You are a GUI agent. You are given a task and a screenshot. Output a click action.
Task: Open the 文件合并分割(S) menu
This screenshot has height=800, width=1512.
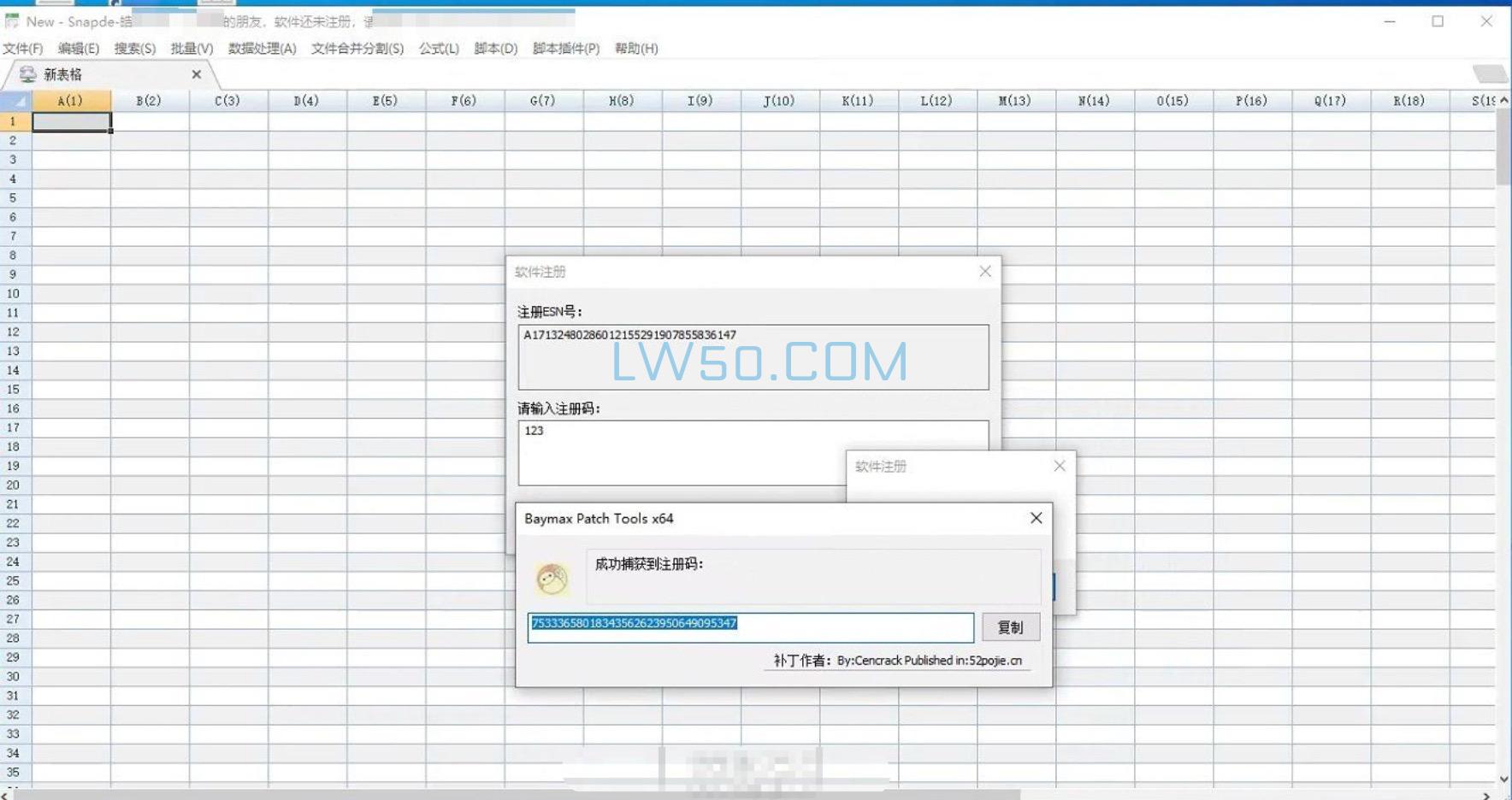click(x=357, y=49)
